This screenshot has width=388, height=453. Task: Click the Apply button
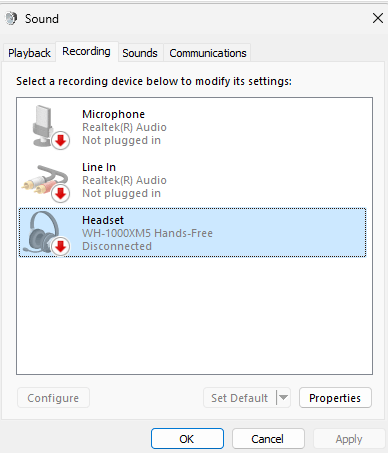349,439
